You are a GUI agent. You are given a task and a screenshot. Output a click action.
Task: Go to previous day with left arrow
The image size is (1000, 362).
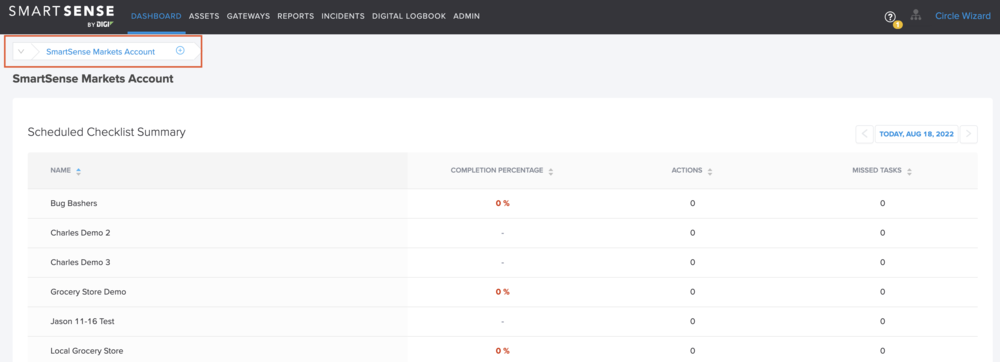click(865, 134)
